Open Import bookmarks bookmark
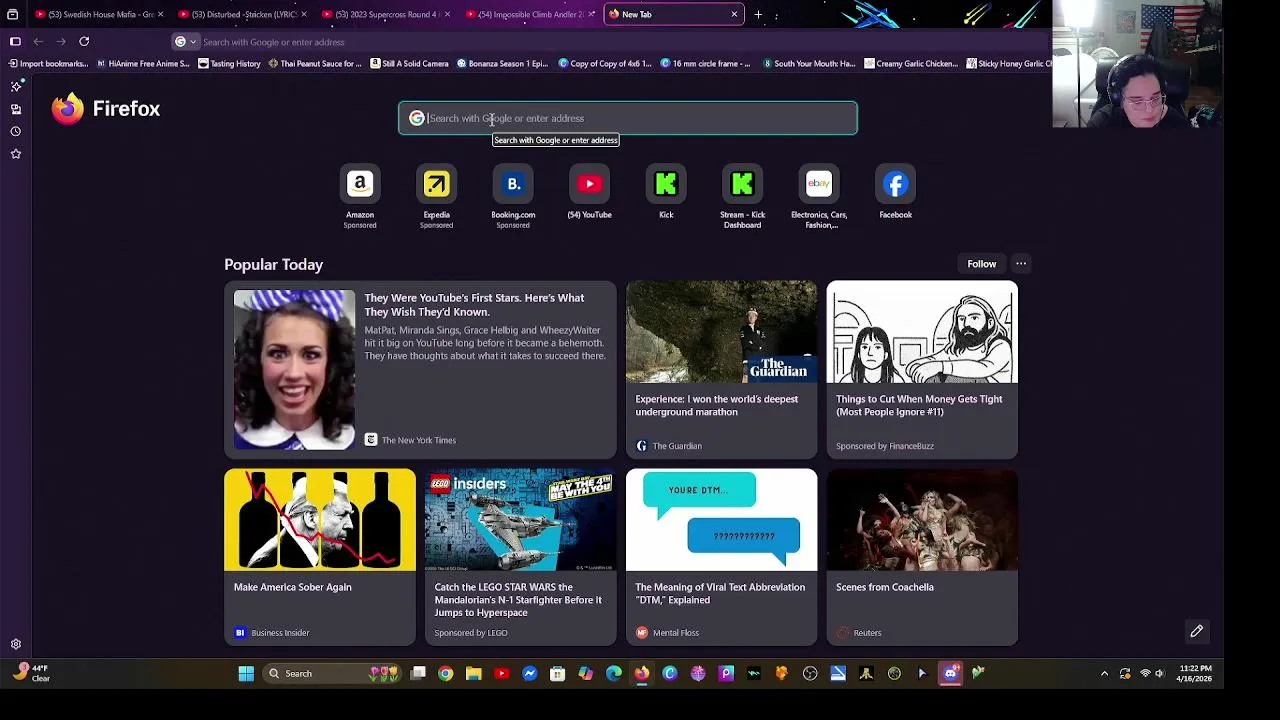Viewport: 1280px width, 720px height. (48, 64)
